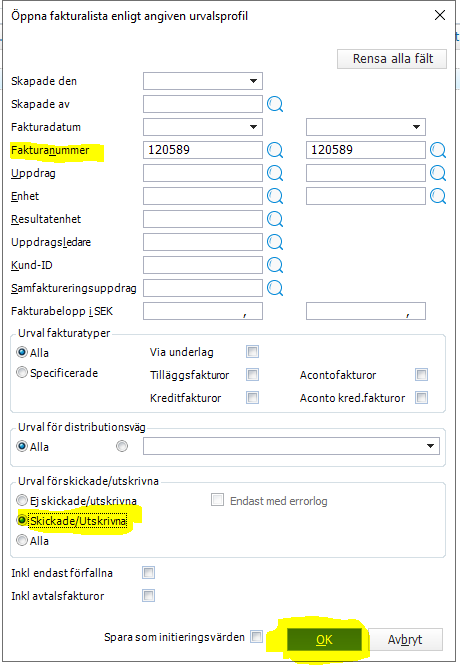Open the second Fakturadatum dropdown
The image size is (460, 670).
416,127
